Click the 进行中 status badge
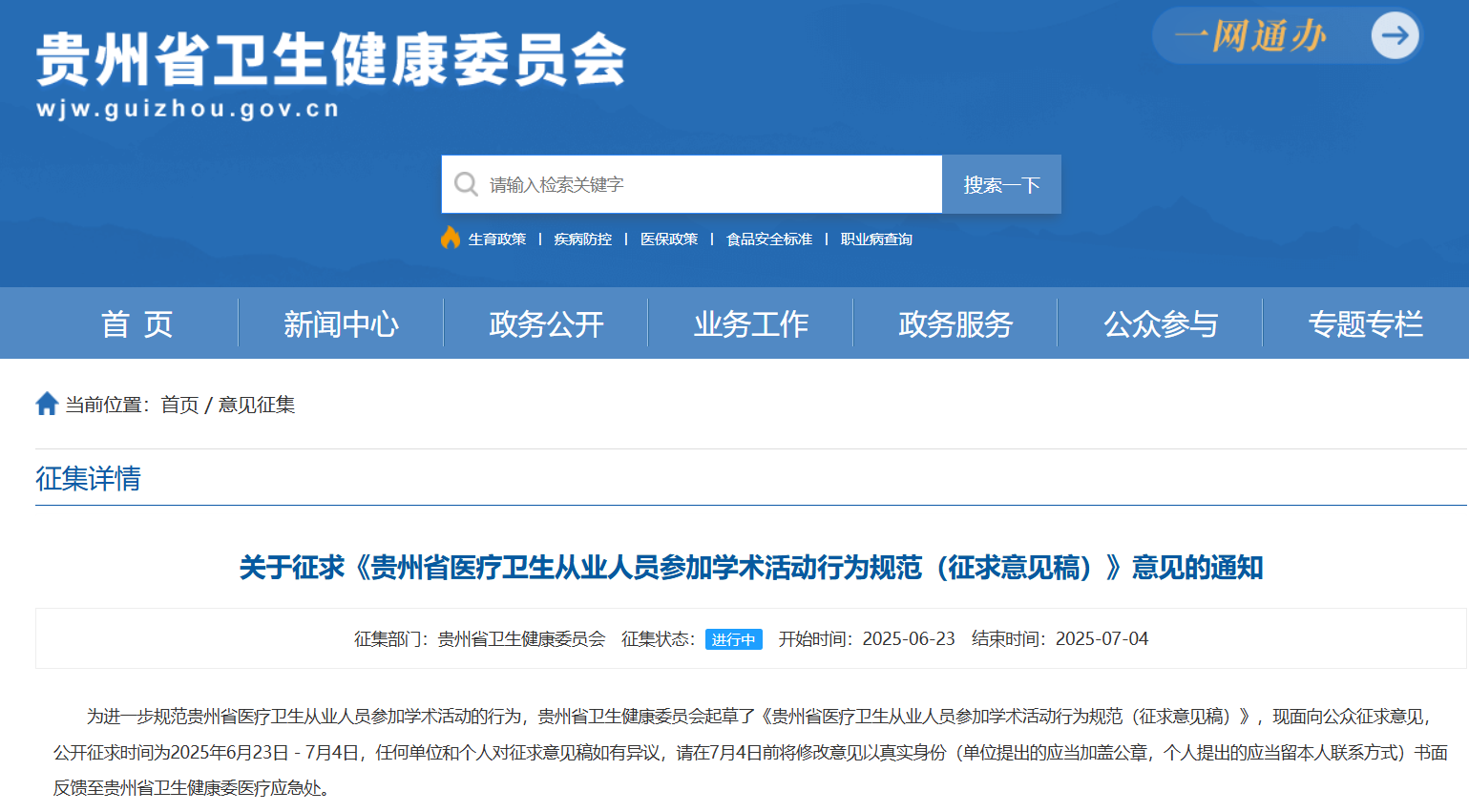Viewport: 1469px width, 812px height. 733,639
